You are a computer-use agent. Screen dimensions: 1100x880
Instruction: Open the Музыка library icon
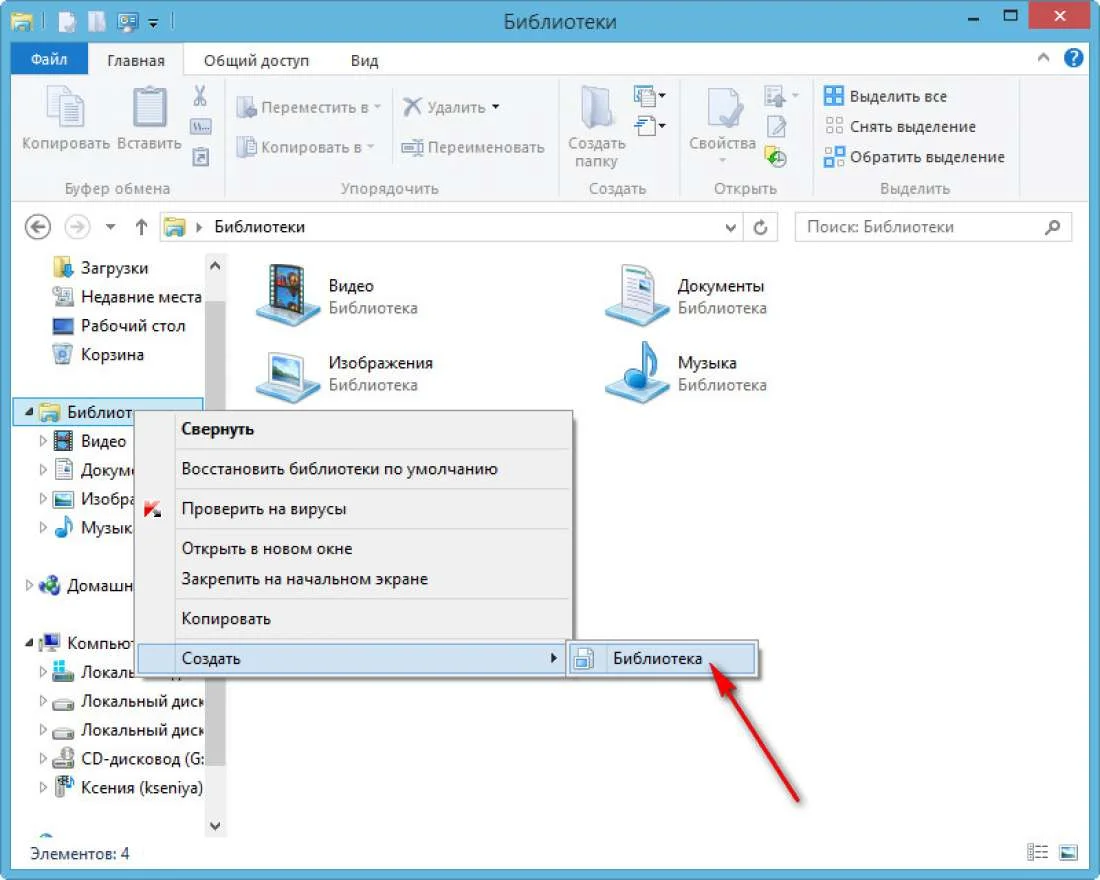coord(636,372)
